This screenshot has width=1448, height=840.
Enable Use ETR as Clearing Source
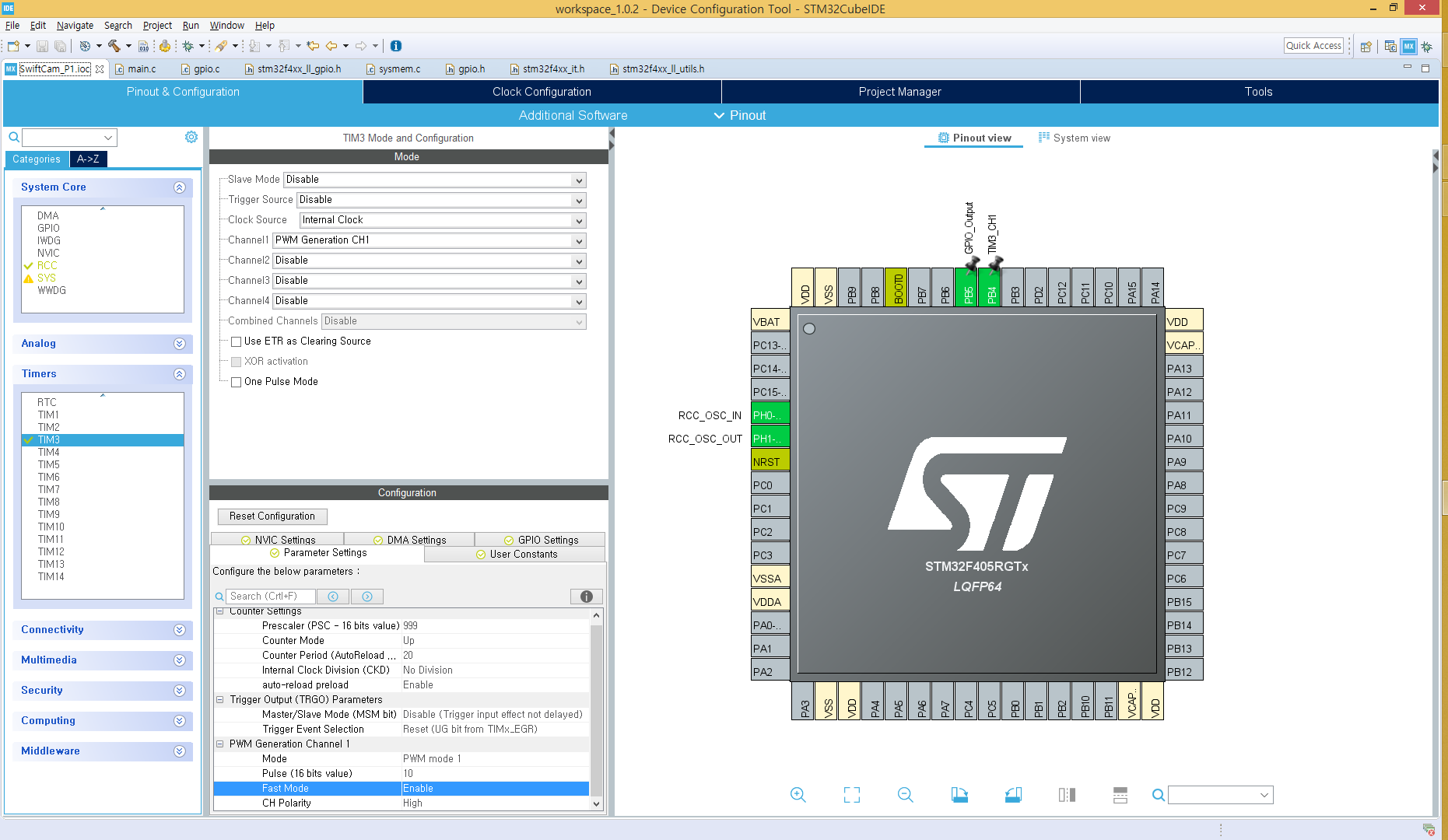pos(236,341)
